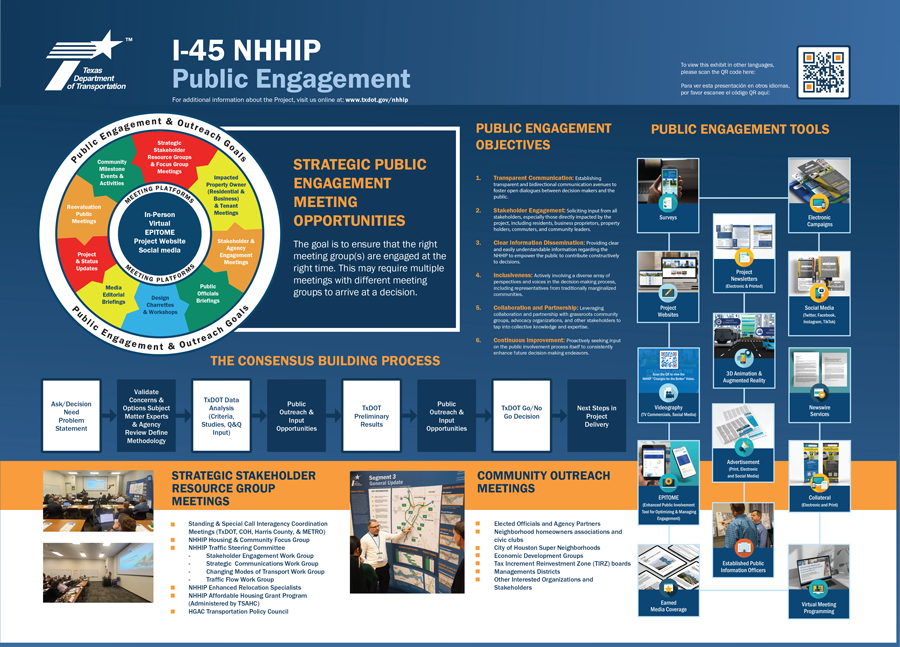
Task: Open the www.txdot.gov/nhhip link
Action: (377, 100)
